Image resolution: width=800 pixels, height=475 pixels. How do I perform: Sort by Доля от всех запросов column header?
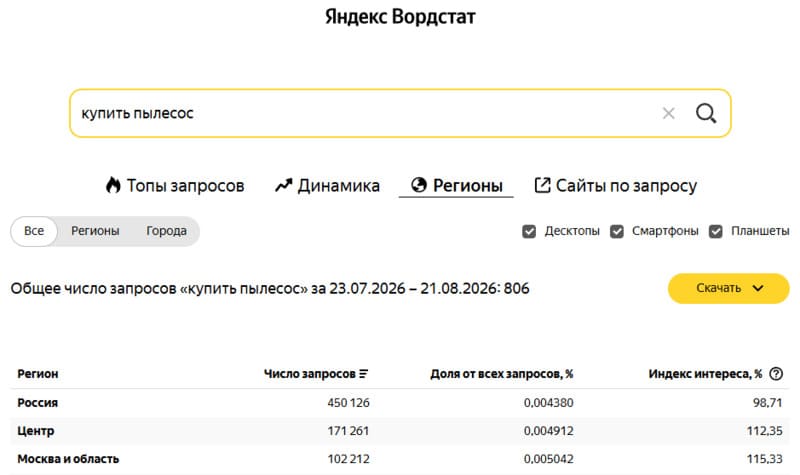point(502,374)
